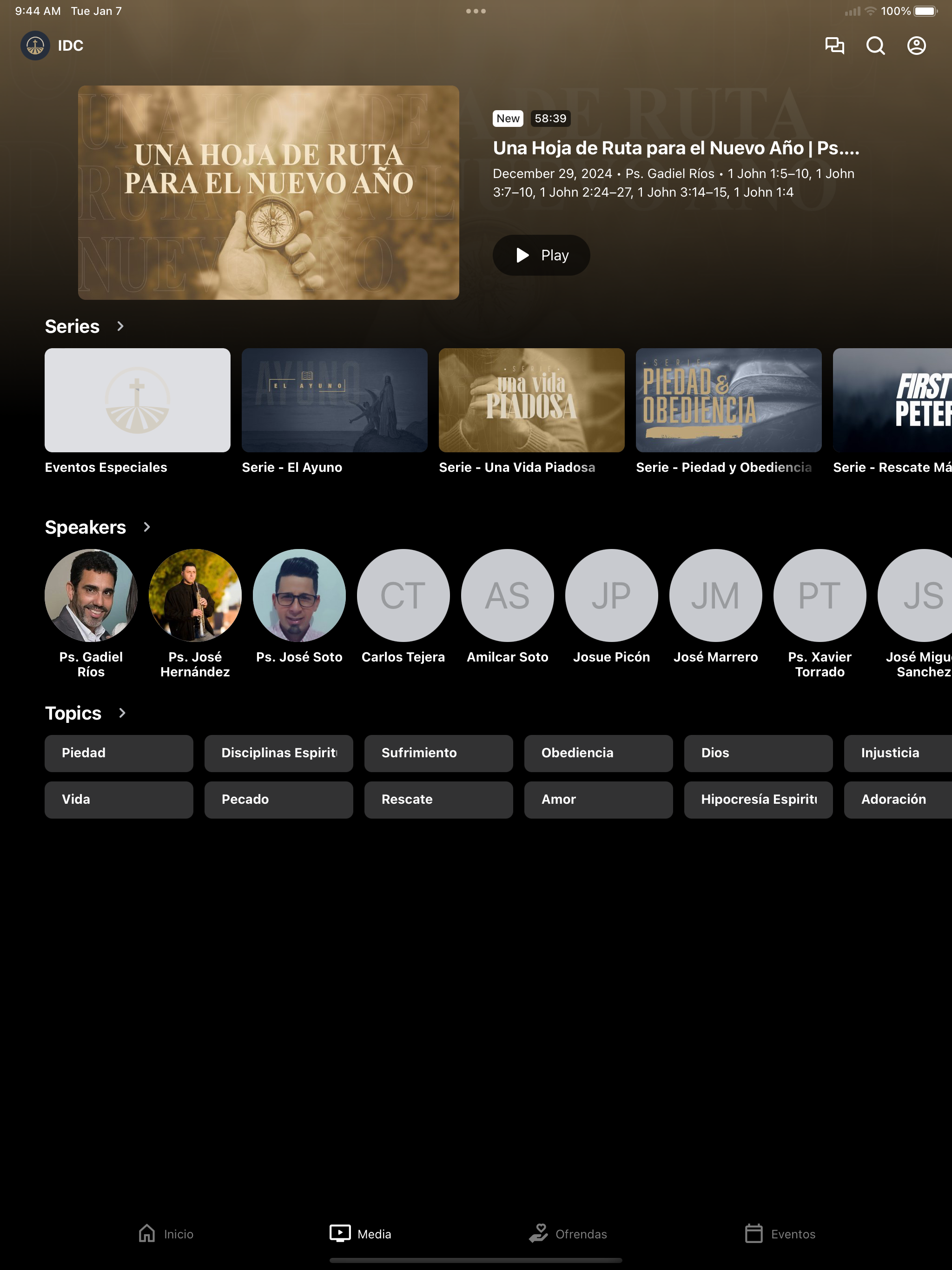Open the featured sermon thumbnail
This screenshot has height=1270, width=952.
(269, 192)
